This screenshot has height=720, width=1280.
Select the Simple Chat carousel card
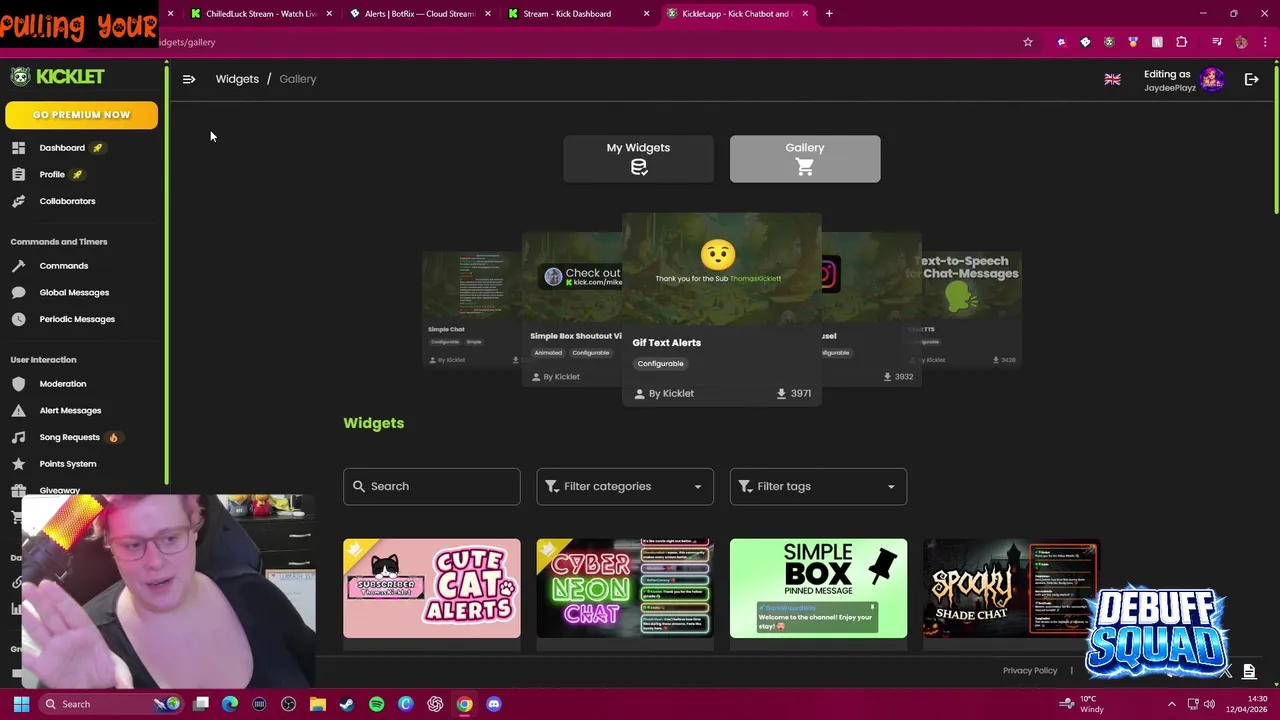470,309
